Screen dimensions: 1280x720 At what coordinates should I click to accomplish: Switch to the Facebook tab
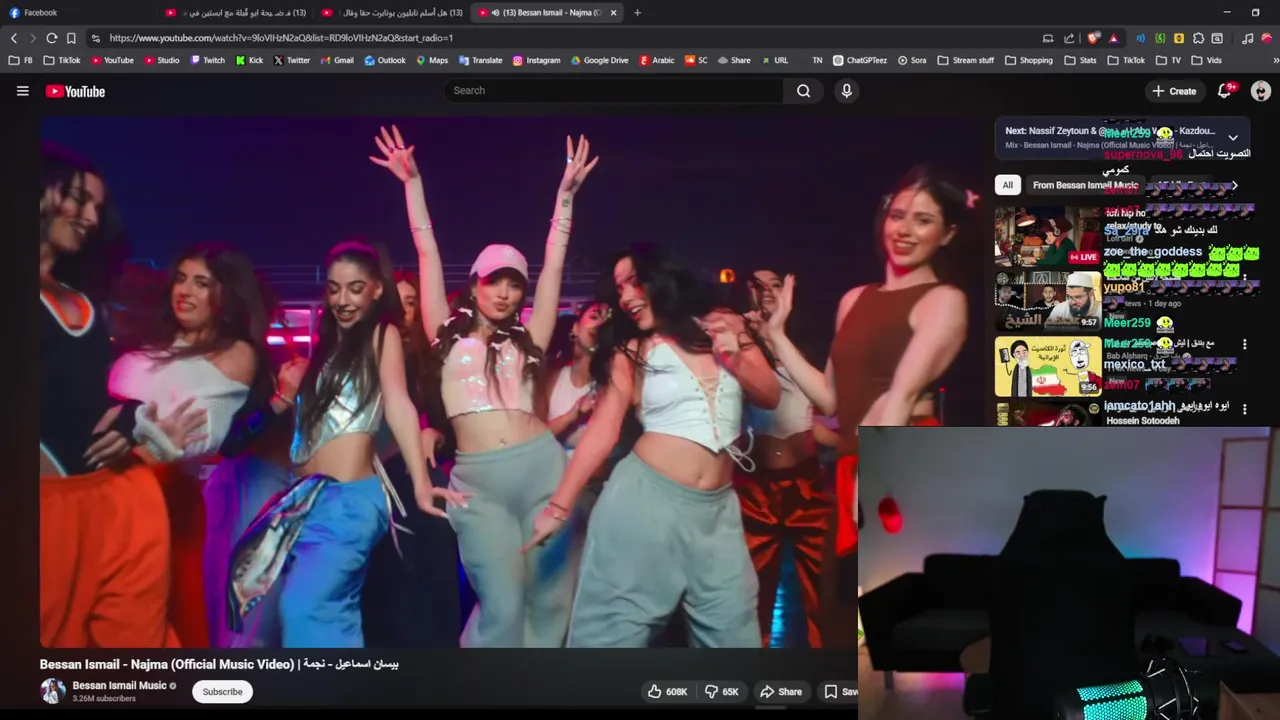click(x=80, y=13)
